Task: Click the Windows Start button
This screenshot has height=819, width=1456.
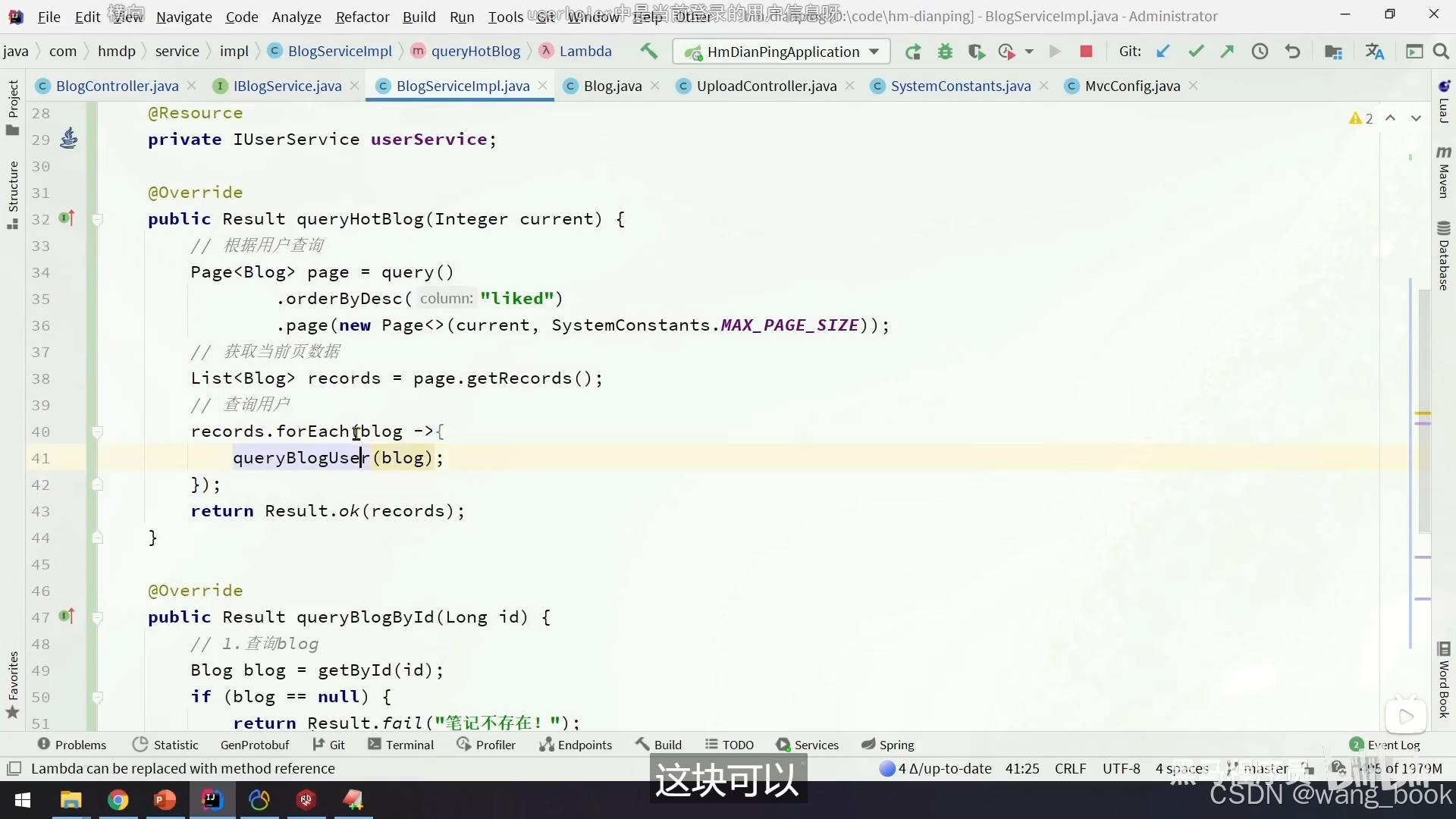Action: click(x=23, y=800)
